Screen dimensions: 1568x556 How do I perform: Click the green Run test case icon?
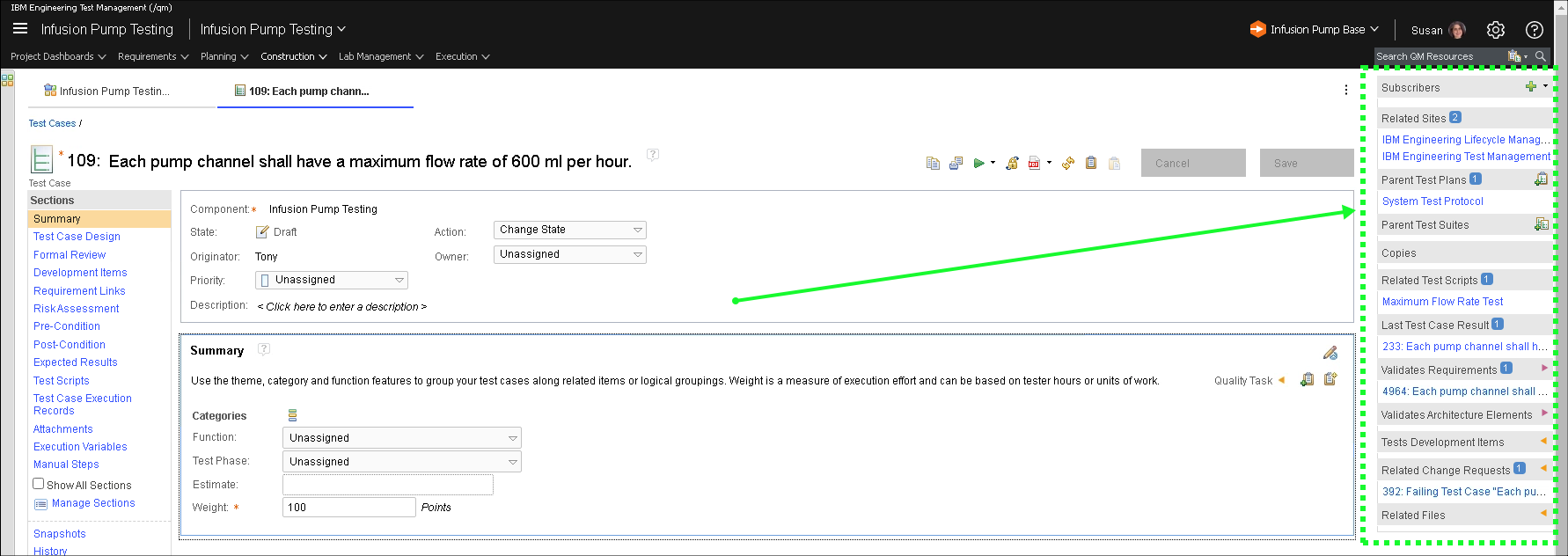[x=978, y=163]
